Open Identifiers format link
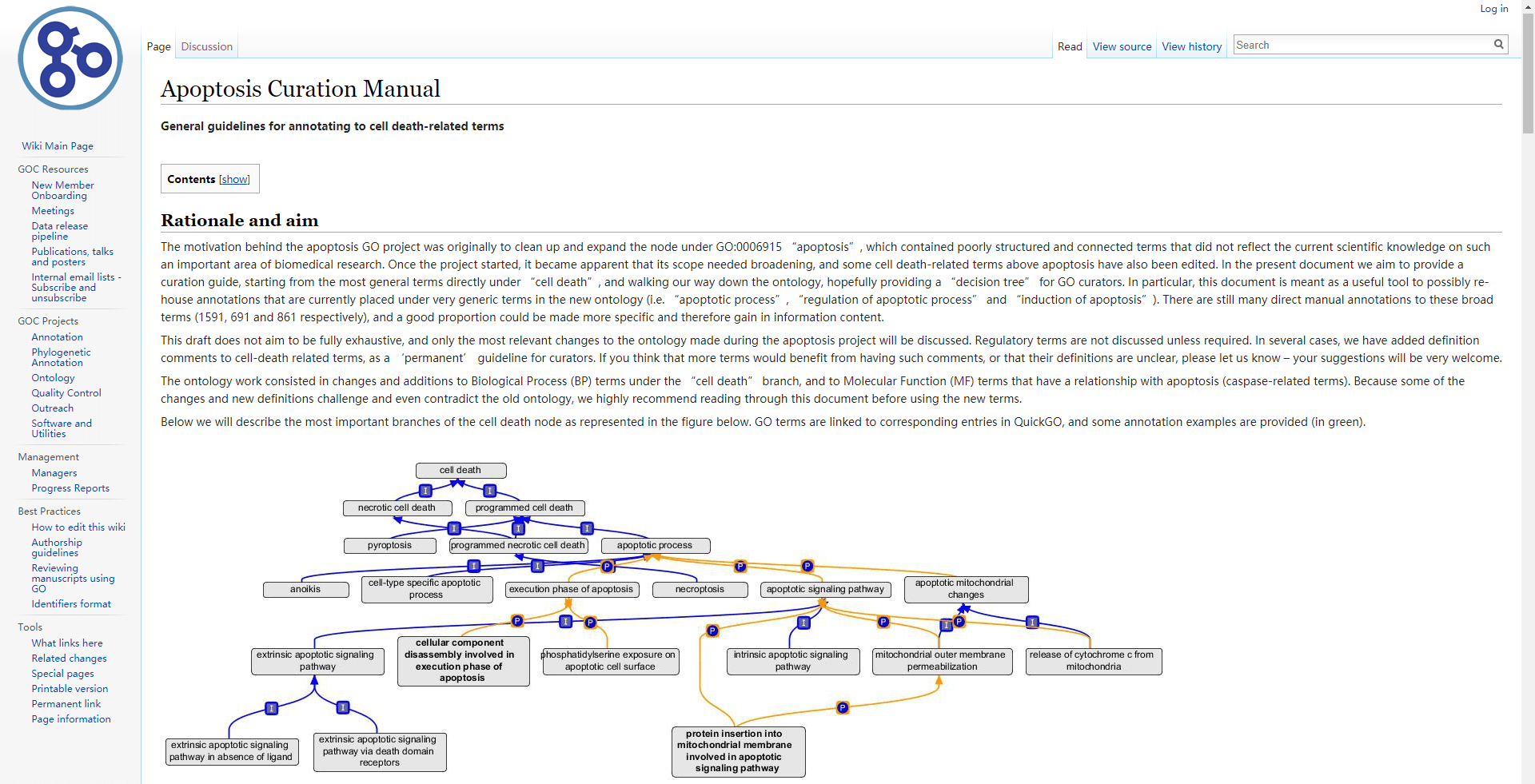This screenshot has width=1535, height=784. tap(71, 604)
